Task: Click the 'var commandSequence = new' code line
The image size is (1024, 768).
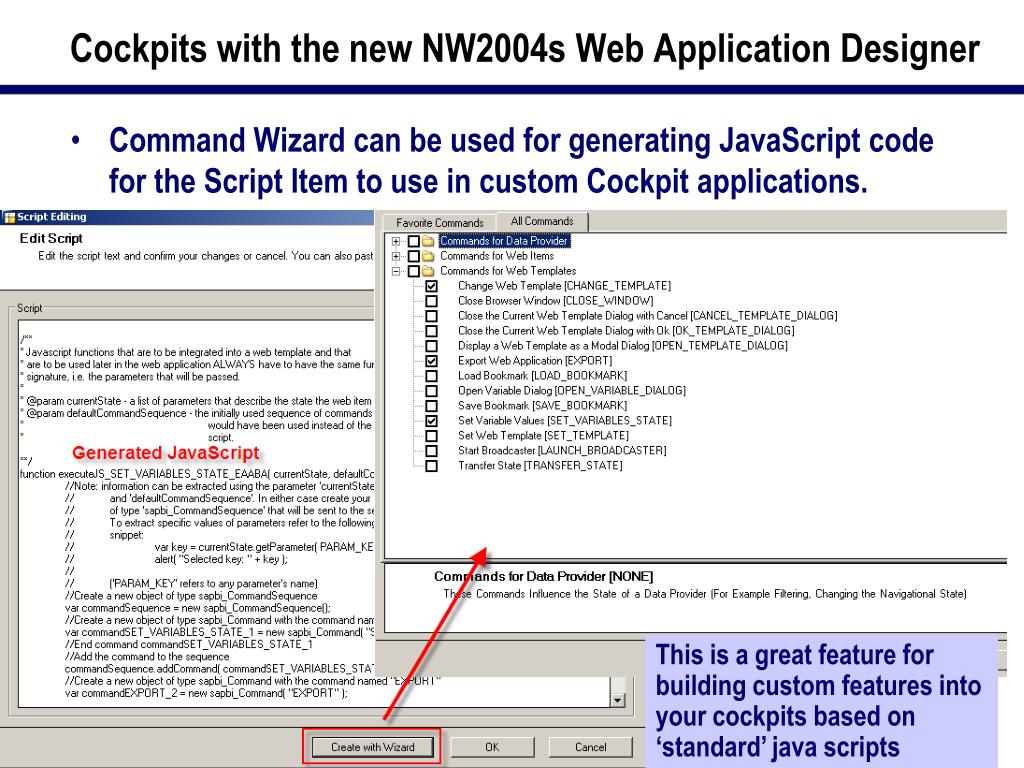Action: 198,608
